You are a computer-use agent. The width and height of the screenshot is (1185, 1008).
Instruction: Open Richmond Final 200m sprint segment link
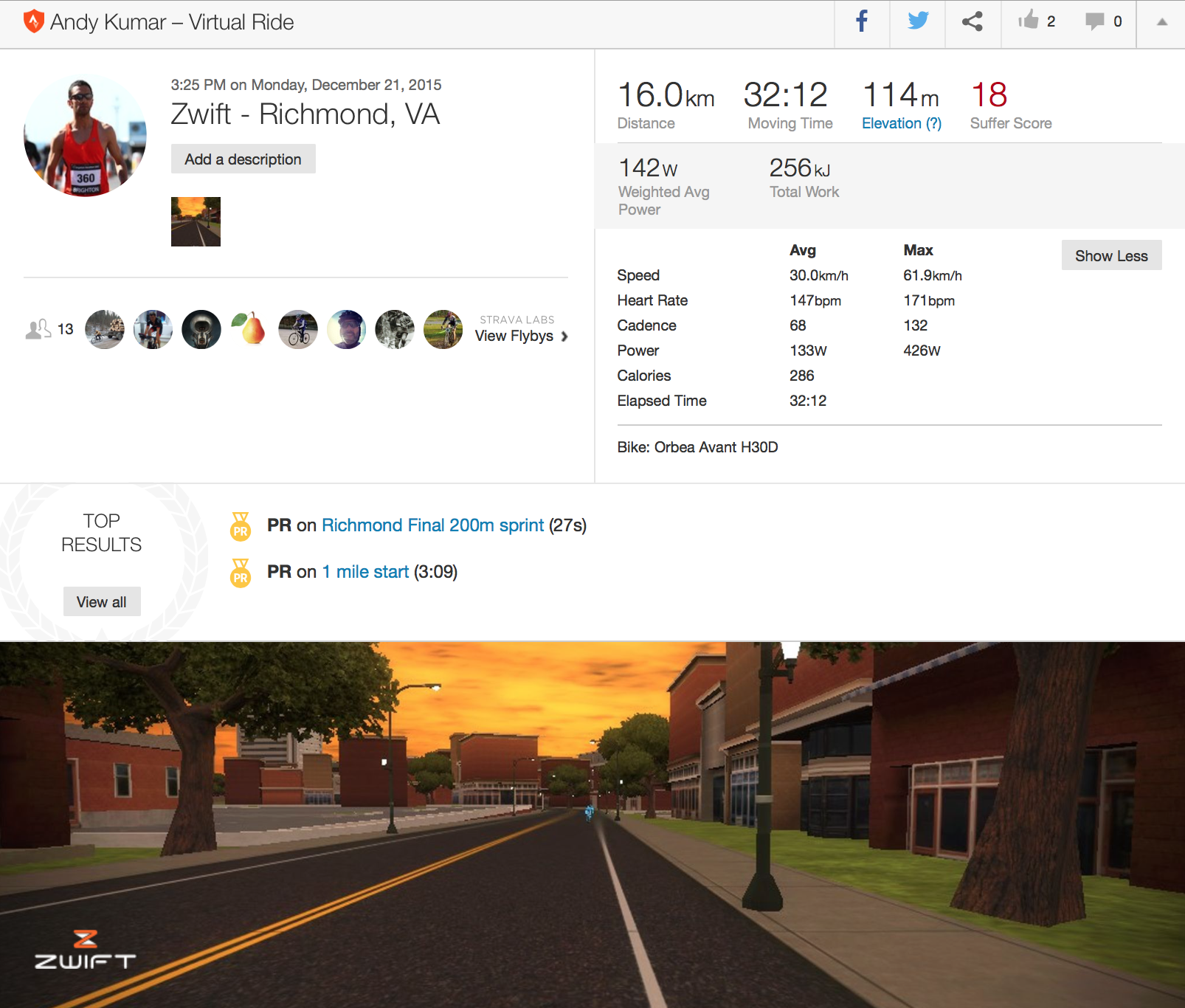point(432,525)
